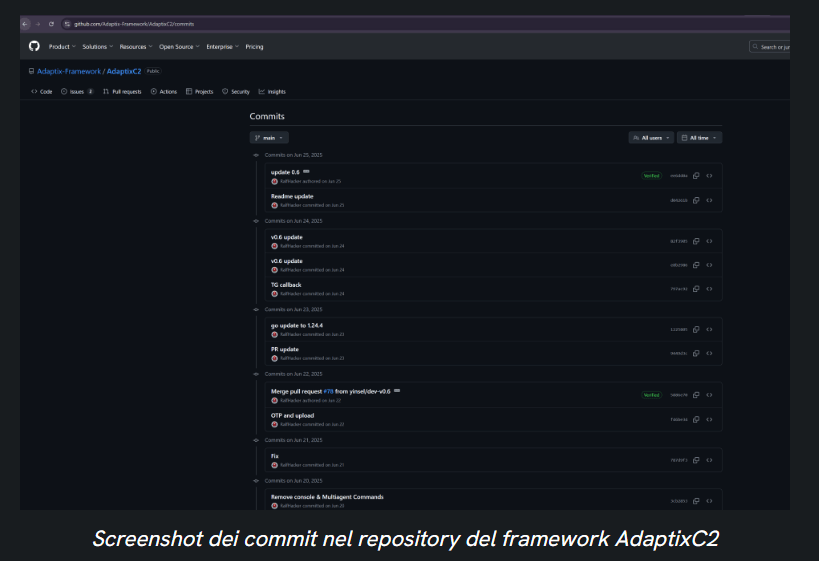Copy SHA for "Remove console & Multiagent Commands" commit

[696, 501]
